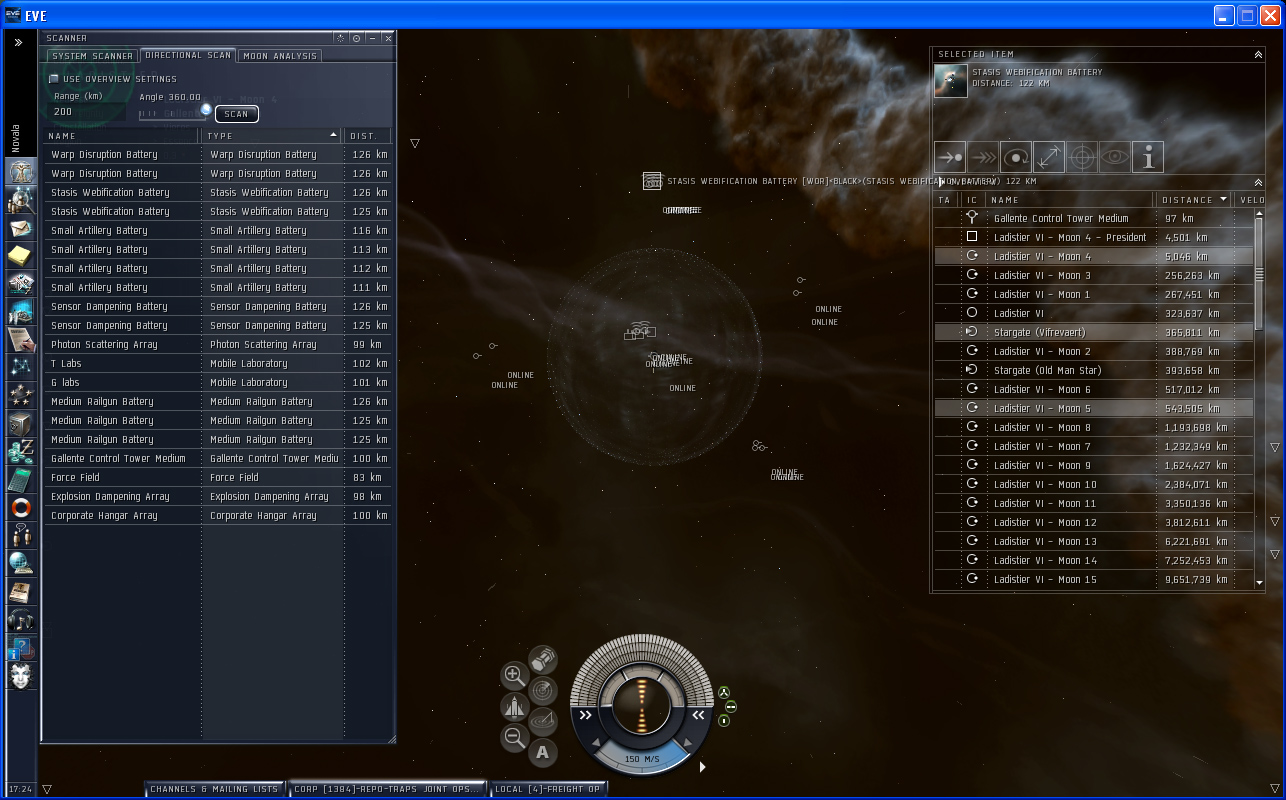Click the Warp To action icon
Screen dimensions: 1286x800
coord(983,157)
